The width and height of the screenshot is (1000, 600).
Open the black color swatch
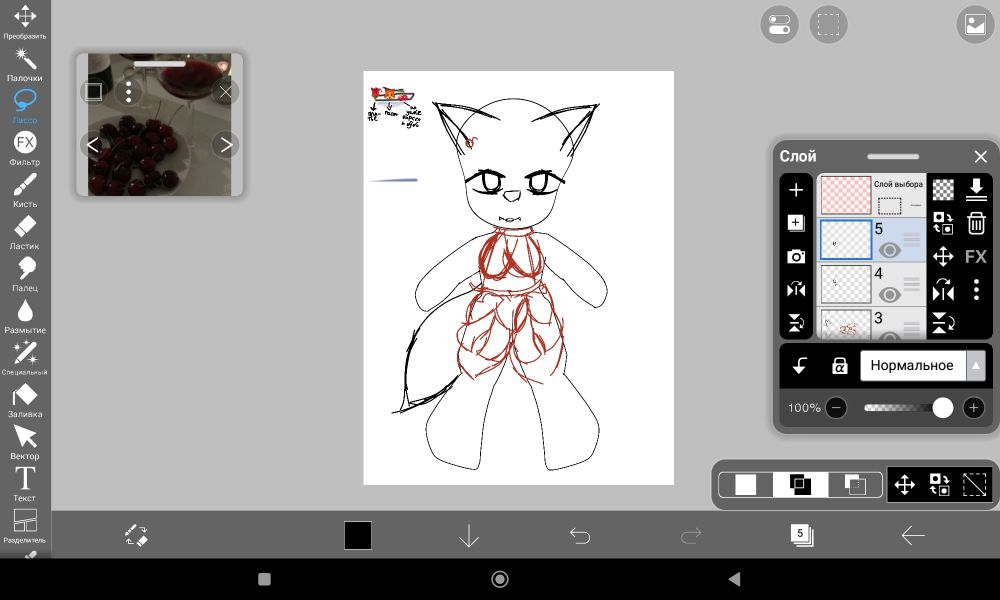358,535
